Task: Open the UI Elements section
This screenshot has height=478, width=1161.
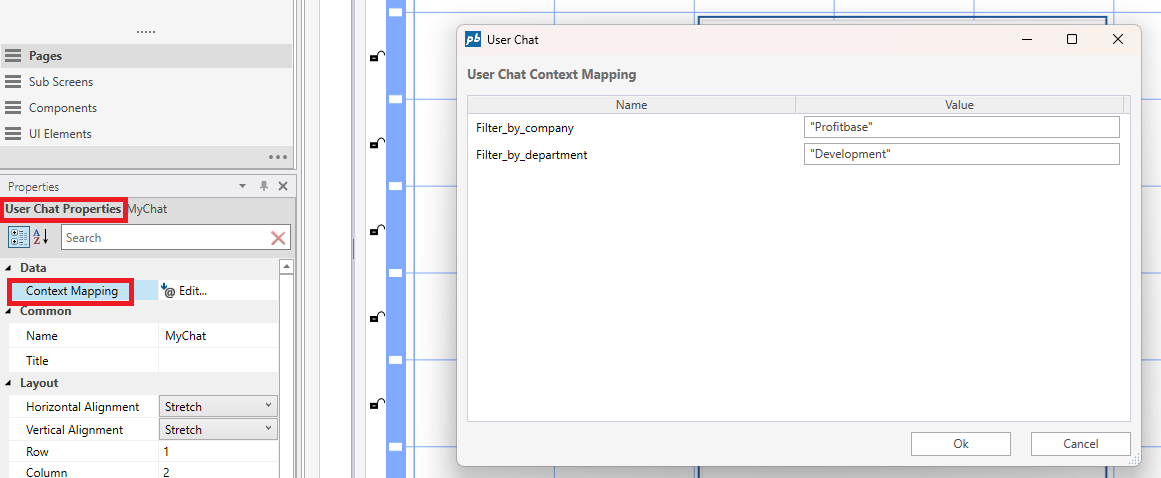Action: coord(146,134)
